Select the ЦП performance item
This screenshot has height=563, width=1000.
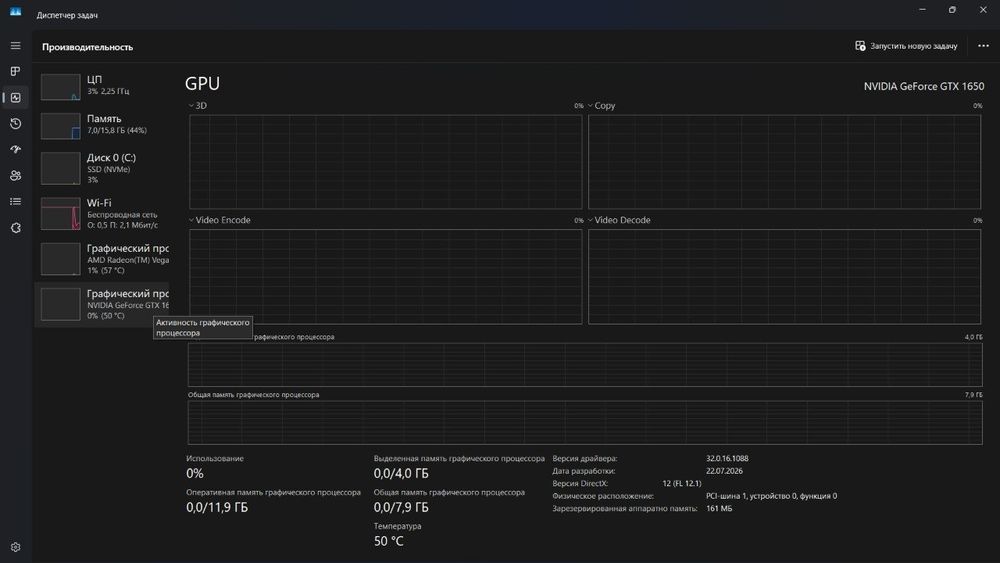pyautogui.click(x=102, y=87)
